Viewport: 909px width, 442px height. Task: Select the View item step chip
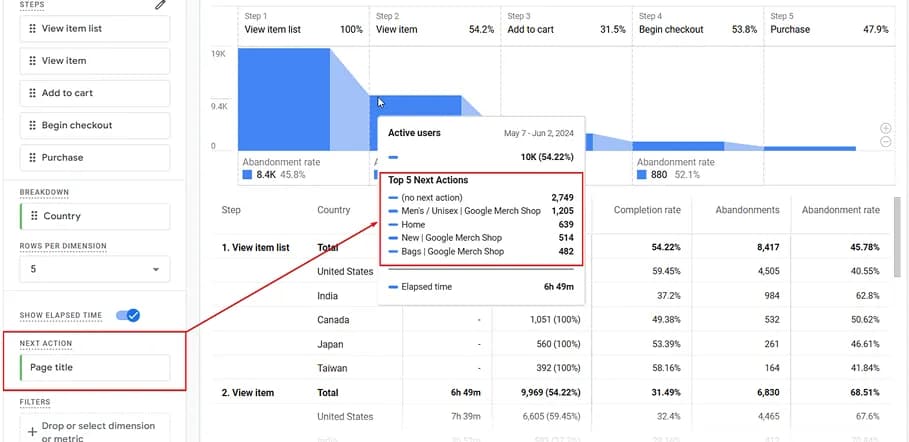(94, 61)
